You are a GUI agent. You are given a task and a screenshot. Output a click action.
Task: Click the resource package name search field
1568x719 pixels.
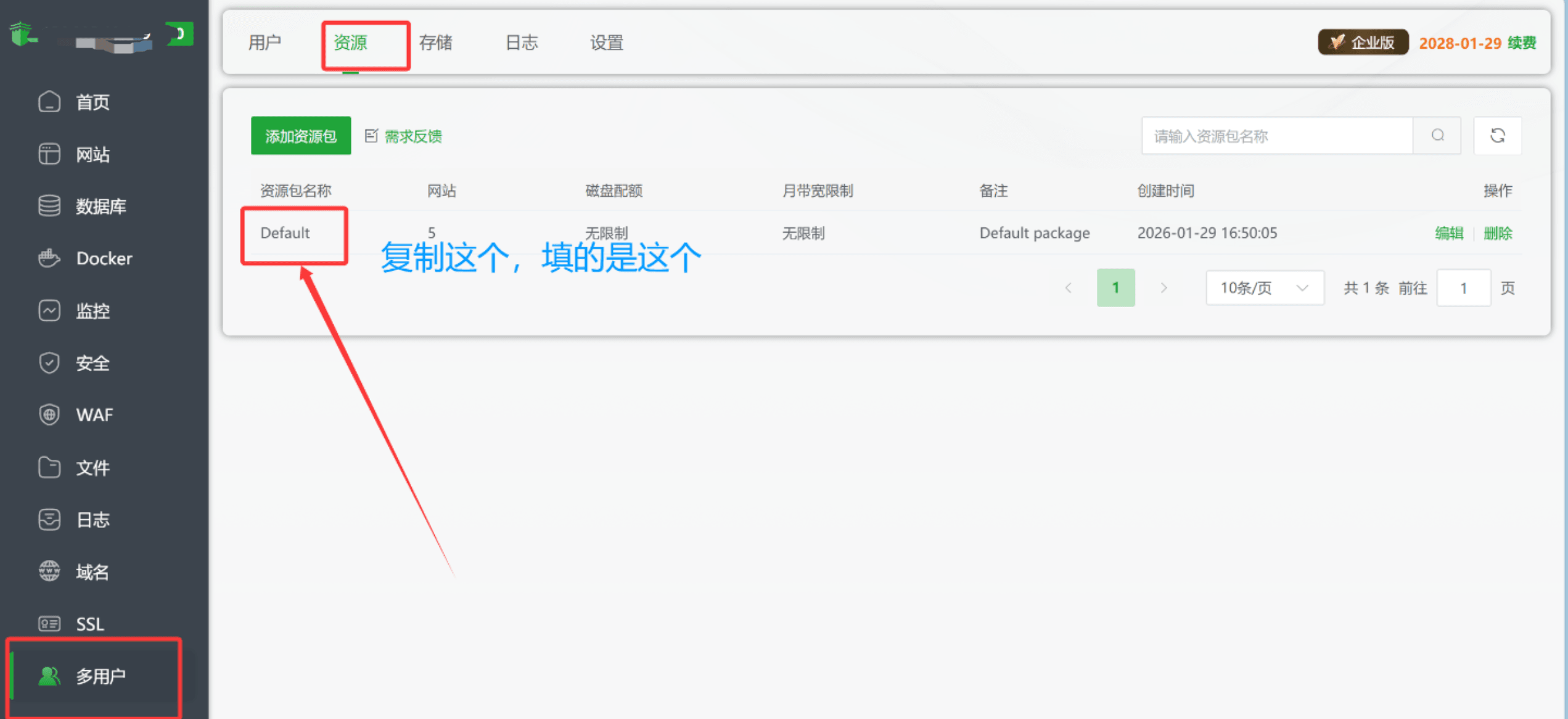click(1276, 136)
